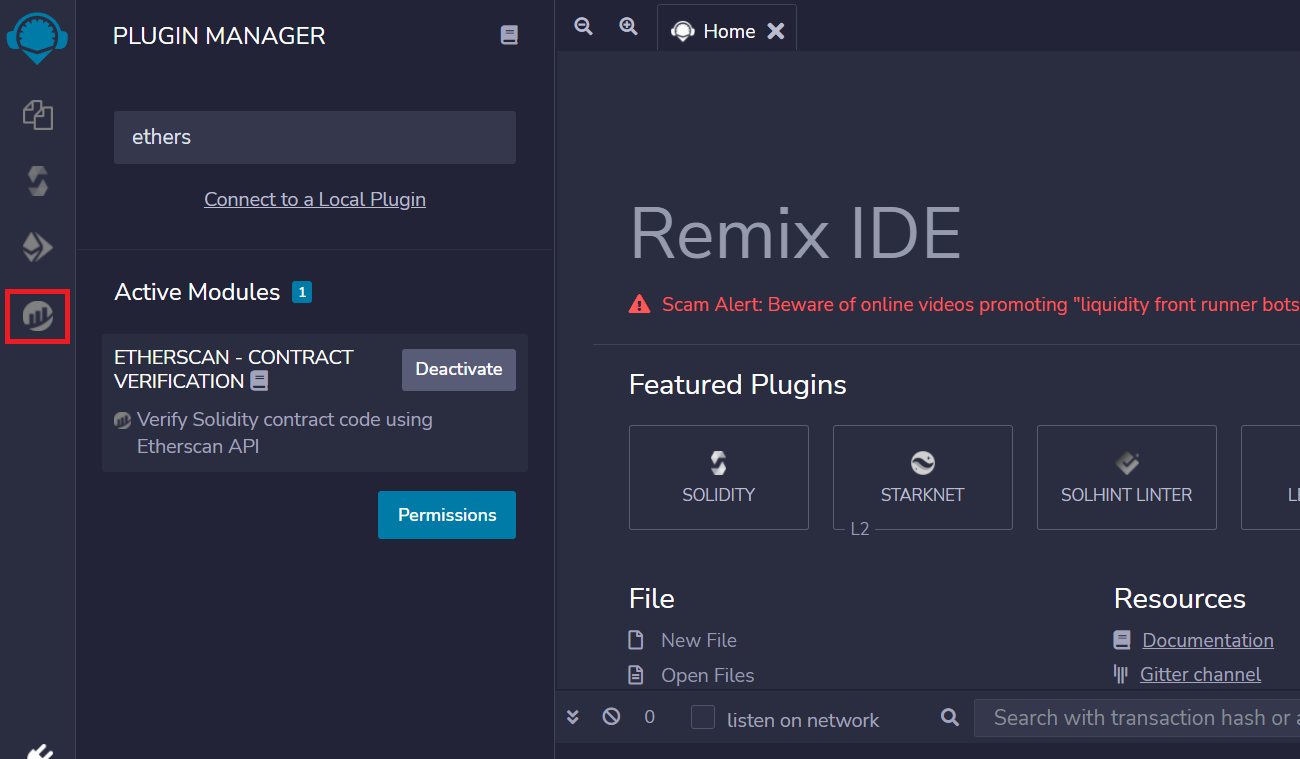Close the Home tab
The image size is (1300, 759).
pos(775,31)
